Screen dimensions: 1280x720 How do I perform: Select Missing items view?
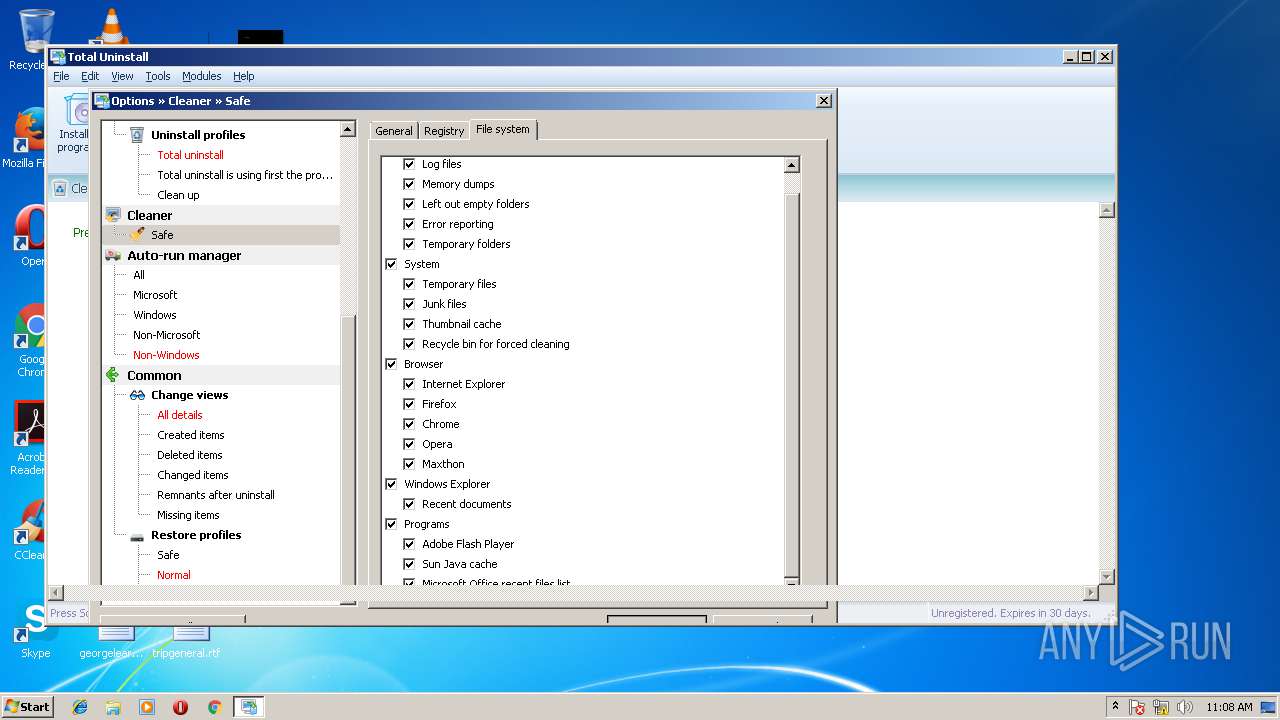point(188,515)
